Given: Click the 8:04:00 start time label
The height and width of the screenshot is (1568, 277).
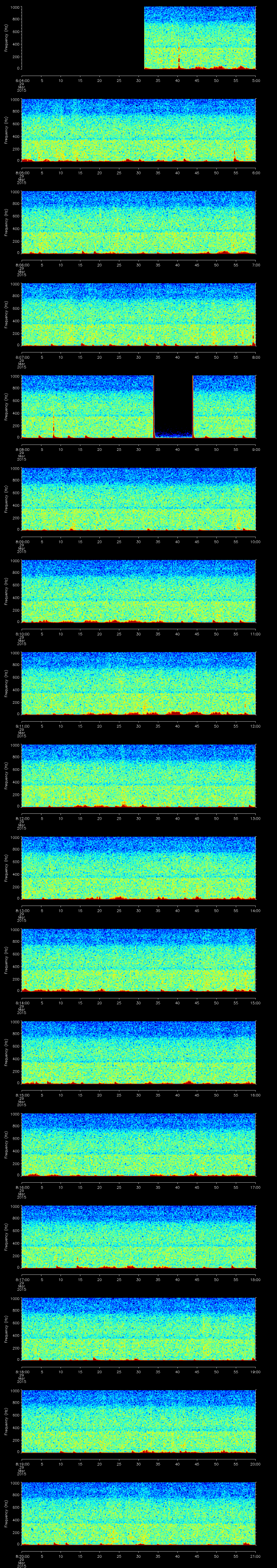Looking at the screenshot, I should click(21, 80).
